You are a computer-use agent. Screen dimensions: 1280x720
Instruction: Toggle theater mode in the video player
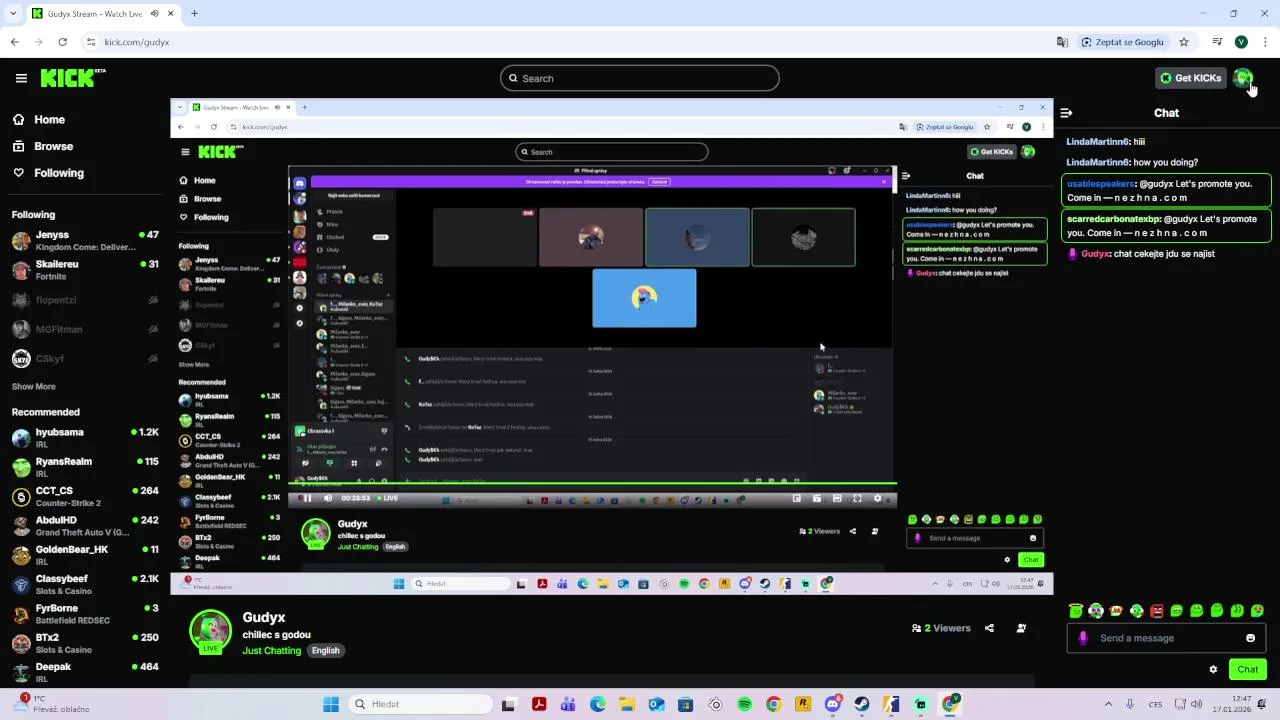837,498
